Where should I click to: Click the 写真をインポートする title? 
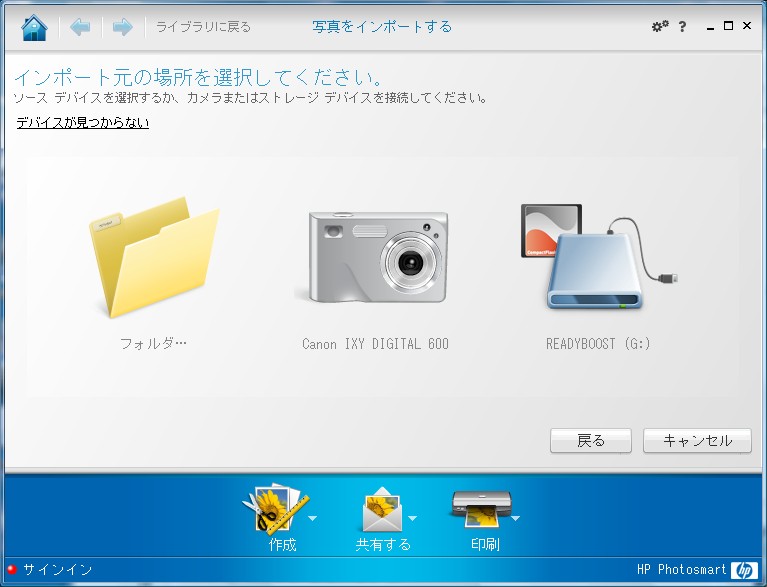(x=382, y=26)
